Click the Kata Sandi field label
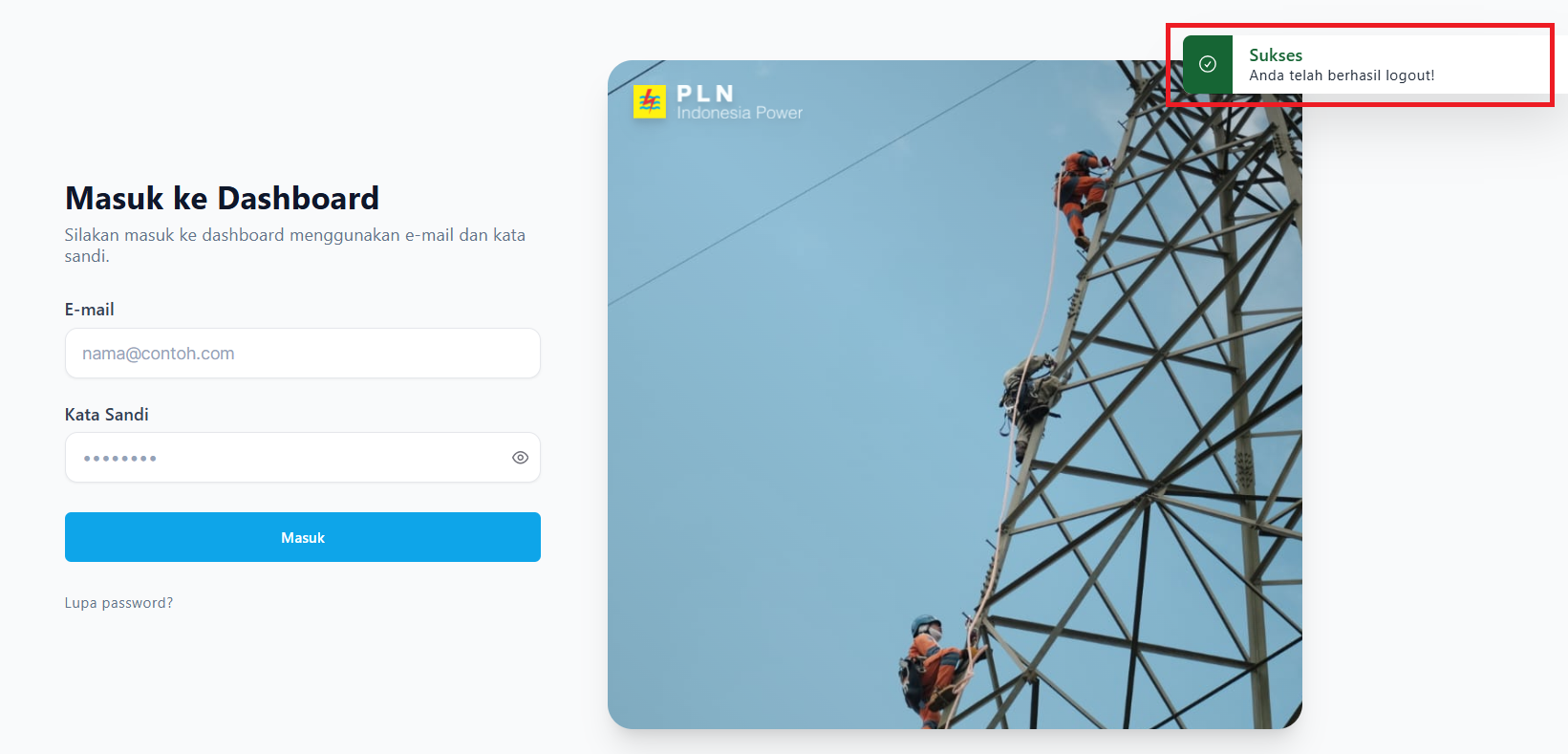The width and height of the screenshot is (1568, 754). [106, 415]
